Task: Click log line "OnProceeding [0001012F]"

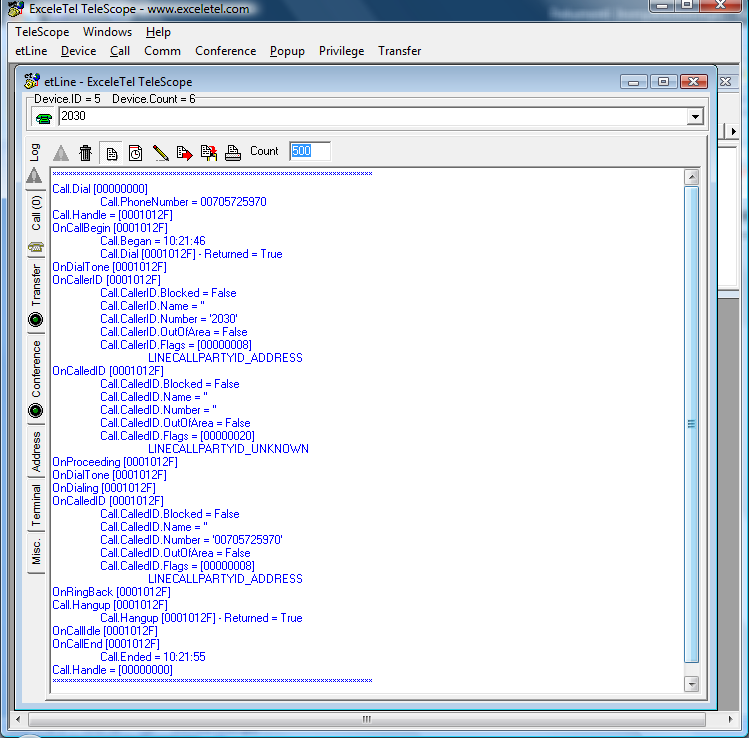Action: [x=115, y=462]
